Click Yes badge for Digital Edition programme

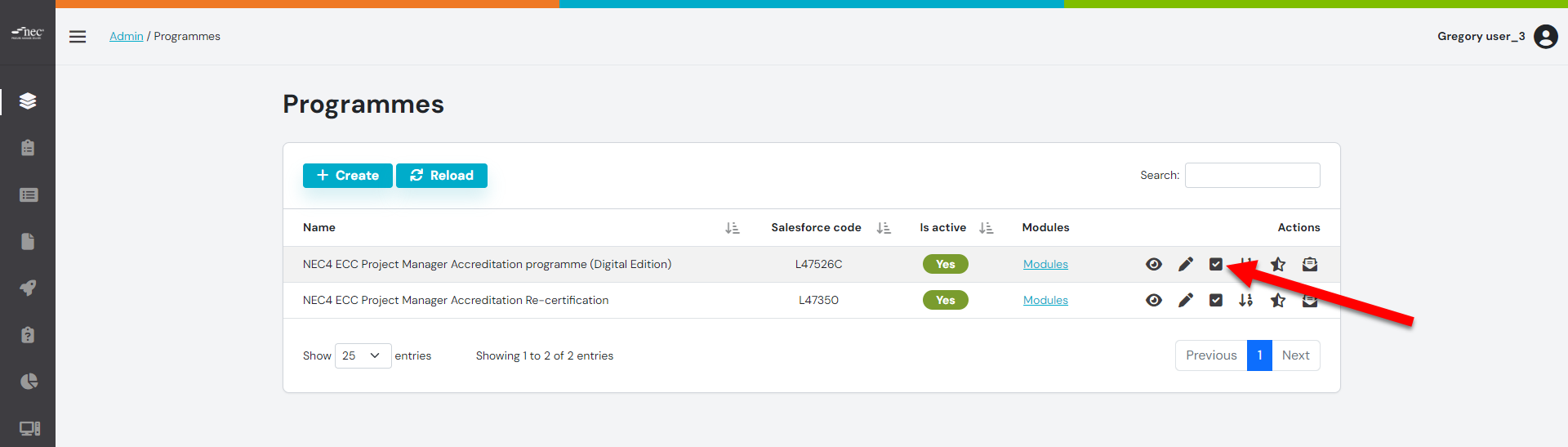click(945, 264)
